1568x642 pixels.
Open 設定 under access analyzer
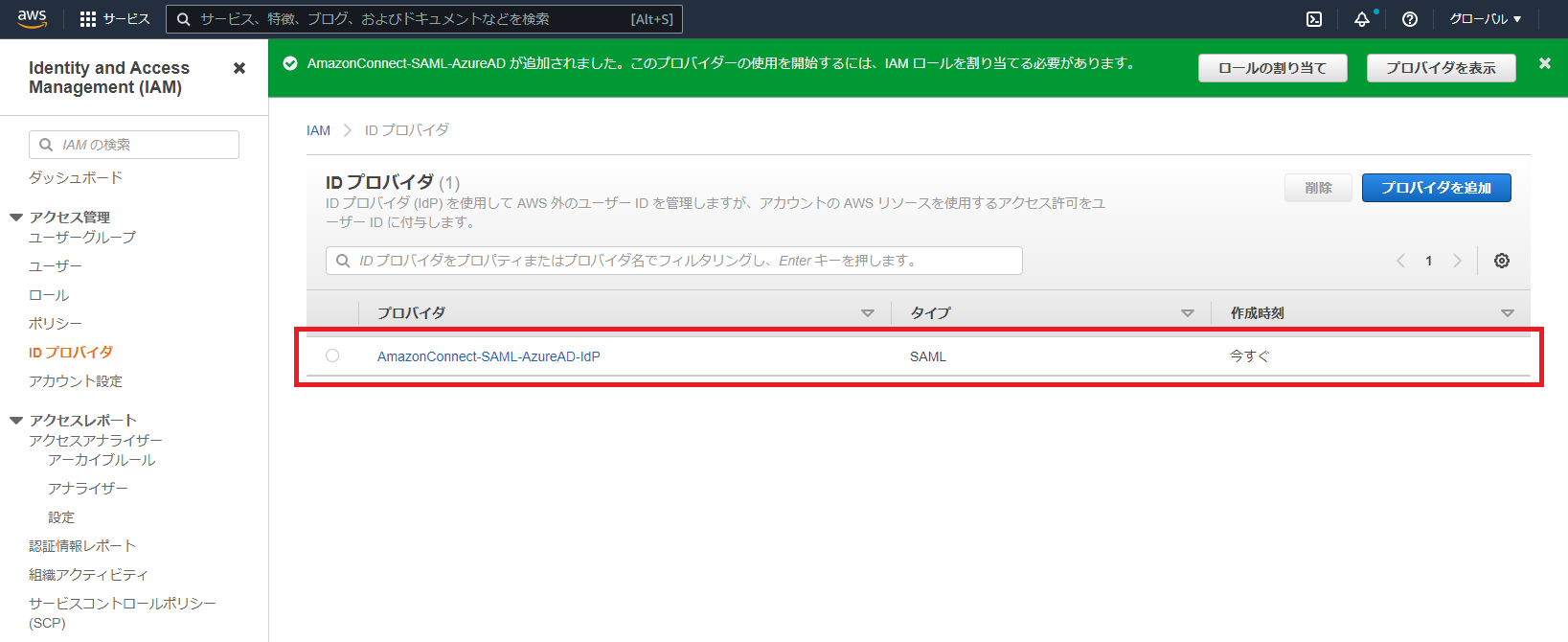pos(61,517)
